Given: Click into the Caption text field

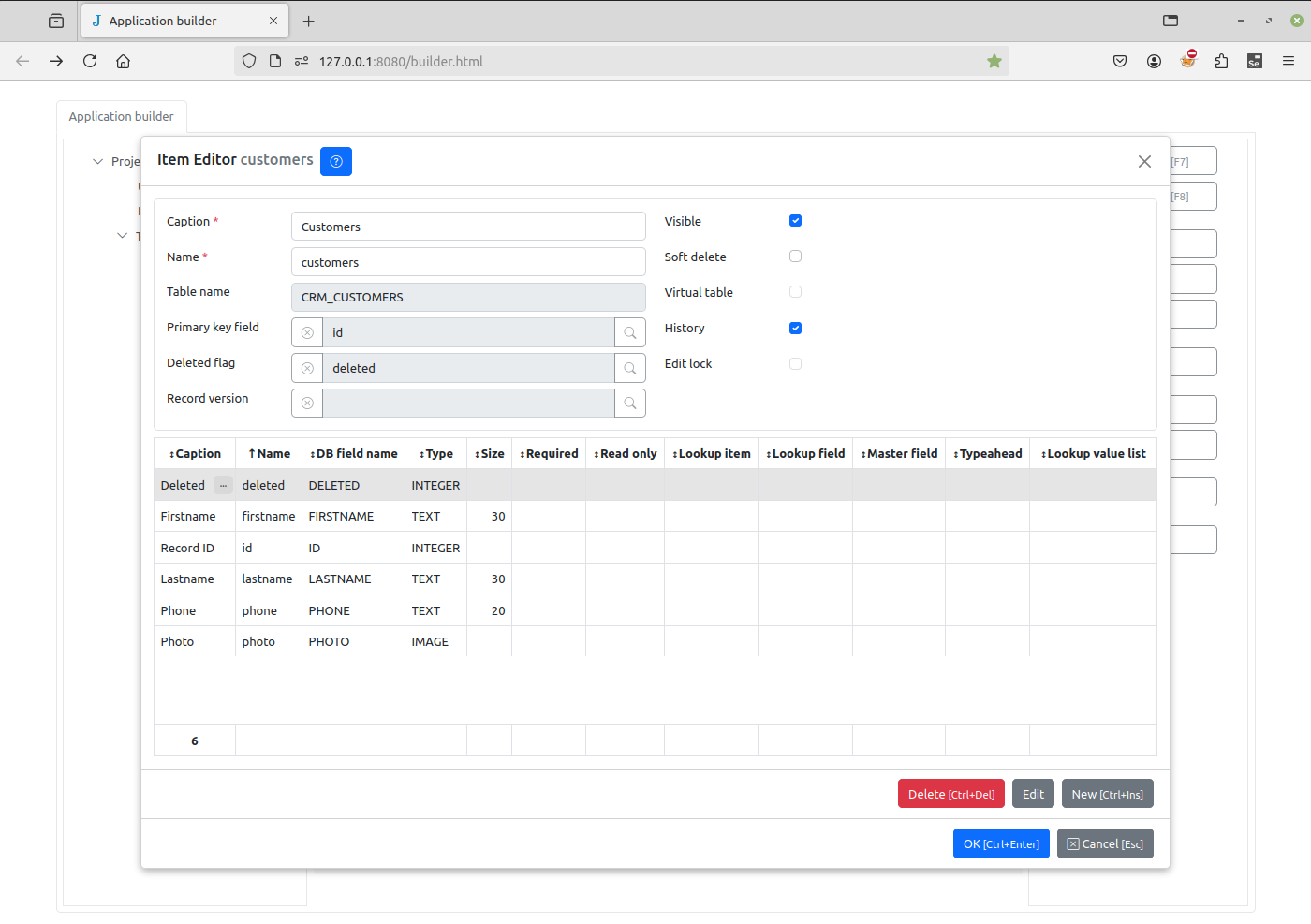Looking at the screenshot, I should pos(468,227).
